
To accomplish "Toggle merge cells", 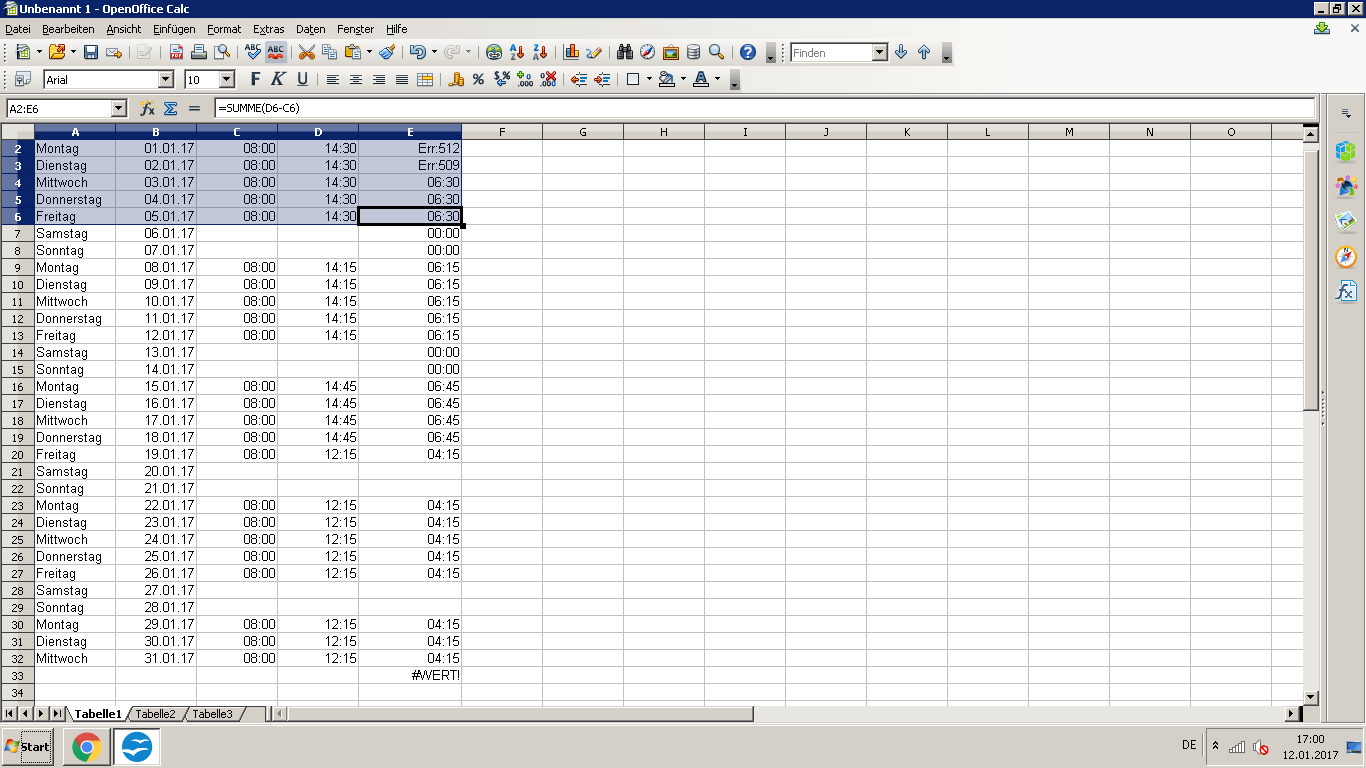I will coord(425,79).
